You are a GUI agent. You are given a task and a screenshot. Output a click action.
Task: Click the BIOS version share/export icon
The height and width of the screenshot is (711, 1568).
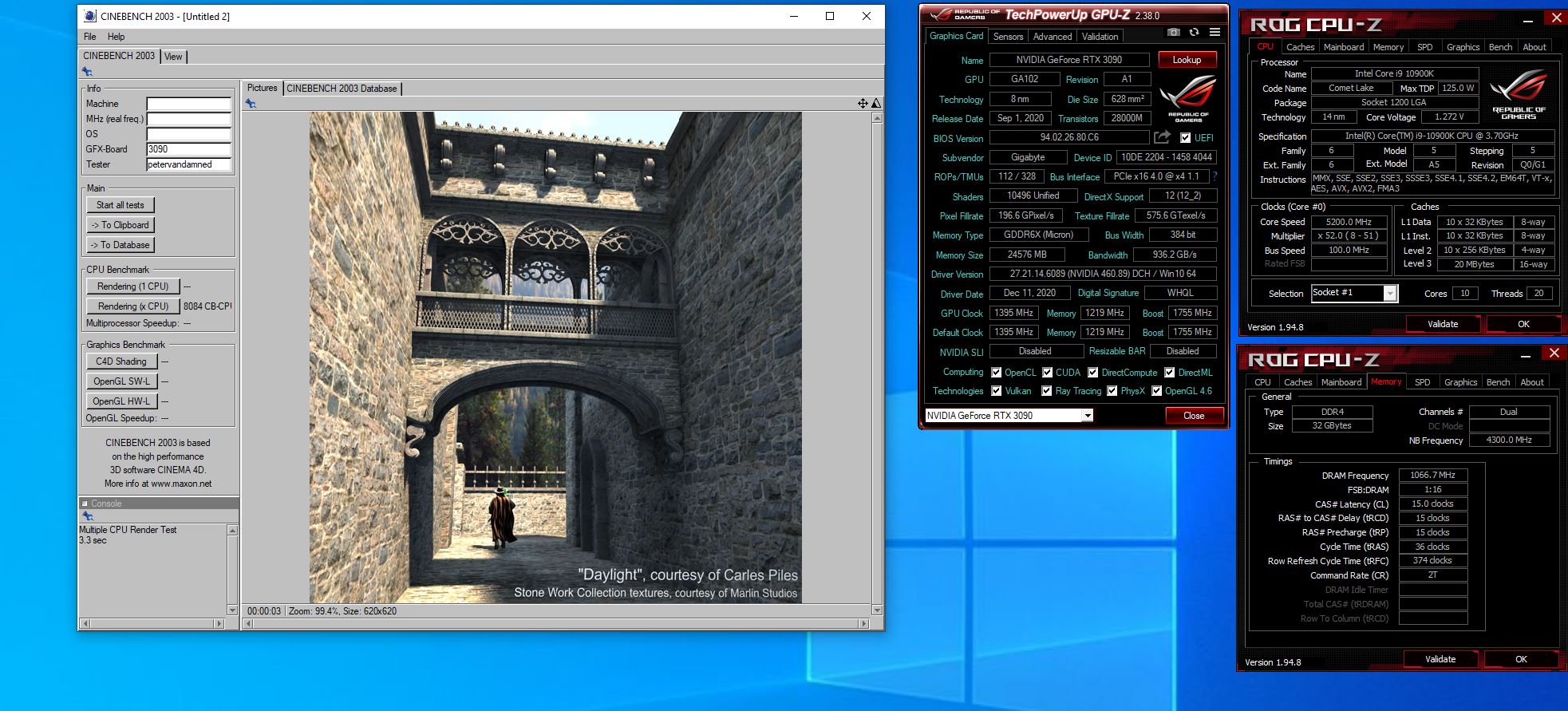pyautogui.click(x=1163, y=137)
